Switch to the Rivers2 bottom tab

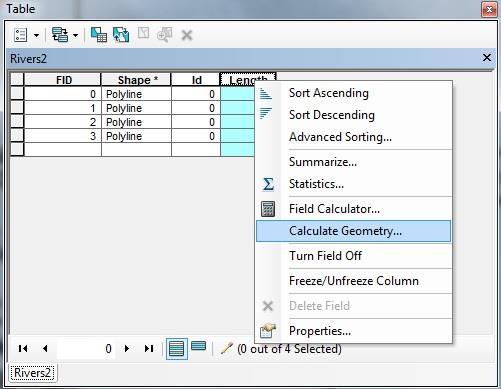click(32, 373)
